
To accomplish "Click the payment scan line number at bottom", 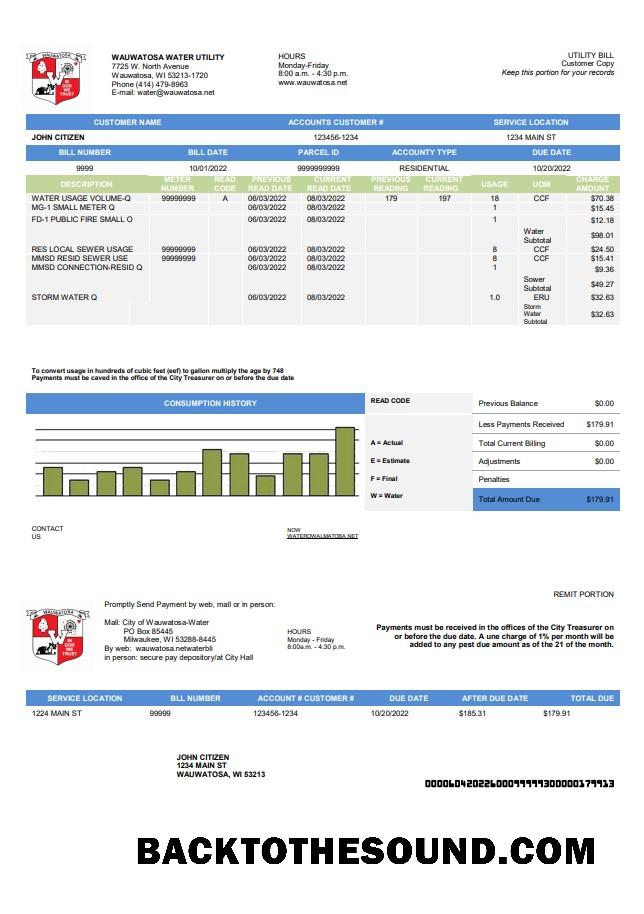I will (519, 784).
